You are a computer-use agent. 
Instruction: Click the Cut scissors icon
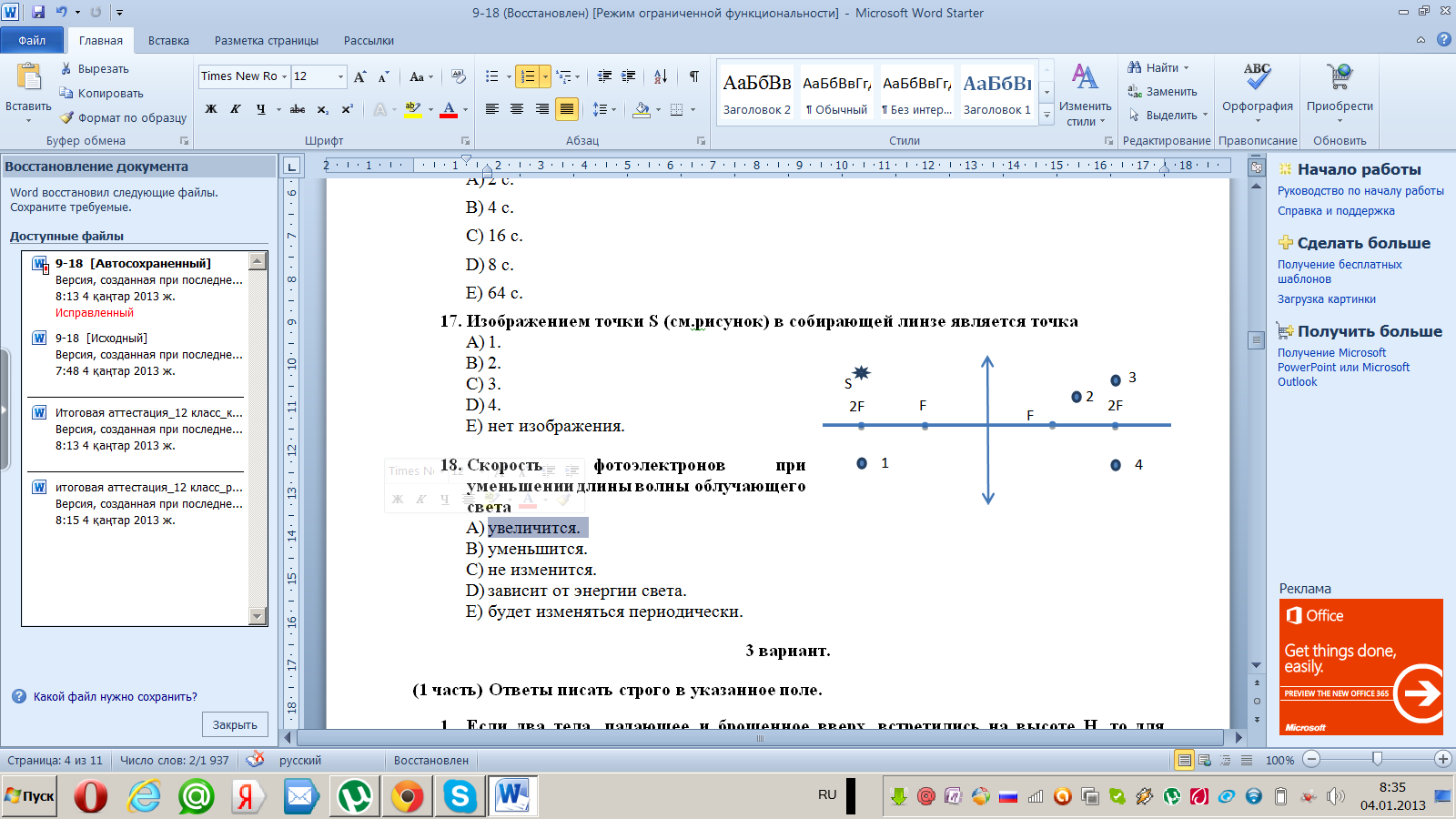tap(66, 69)
